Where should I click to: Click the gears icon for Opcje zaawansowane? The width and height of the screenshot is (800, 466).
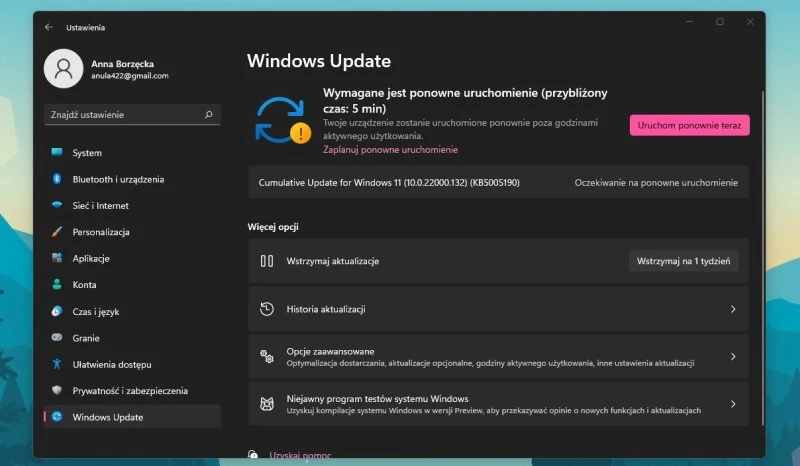(x=267, y=356)
